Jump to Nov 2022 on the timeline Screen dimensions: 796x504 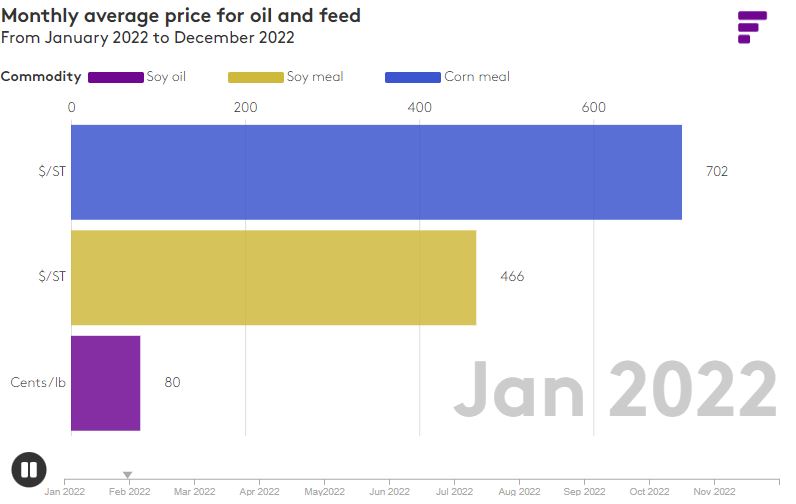[715, 491]
